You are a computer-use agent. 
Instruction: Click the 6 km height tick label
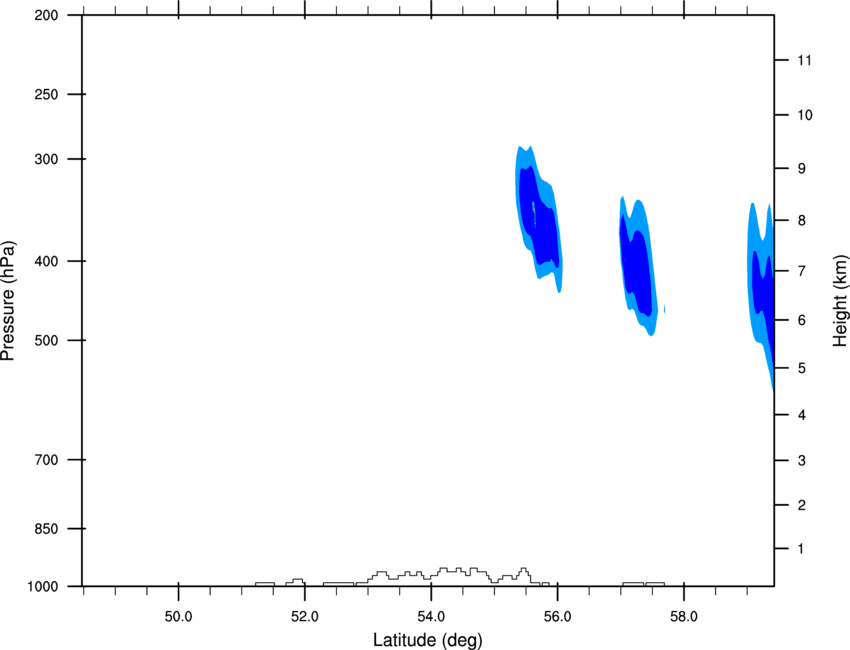[x=802, y=320]
